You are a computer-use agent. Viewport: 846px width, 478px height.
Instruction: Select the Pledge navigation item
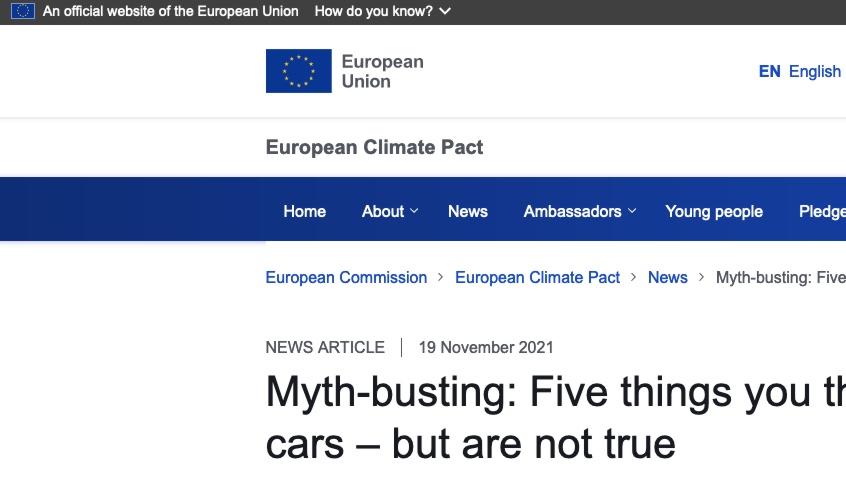coord(821,211)
